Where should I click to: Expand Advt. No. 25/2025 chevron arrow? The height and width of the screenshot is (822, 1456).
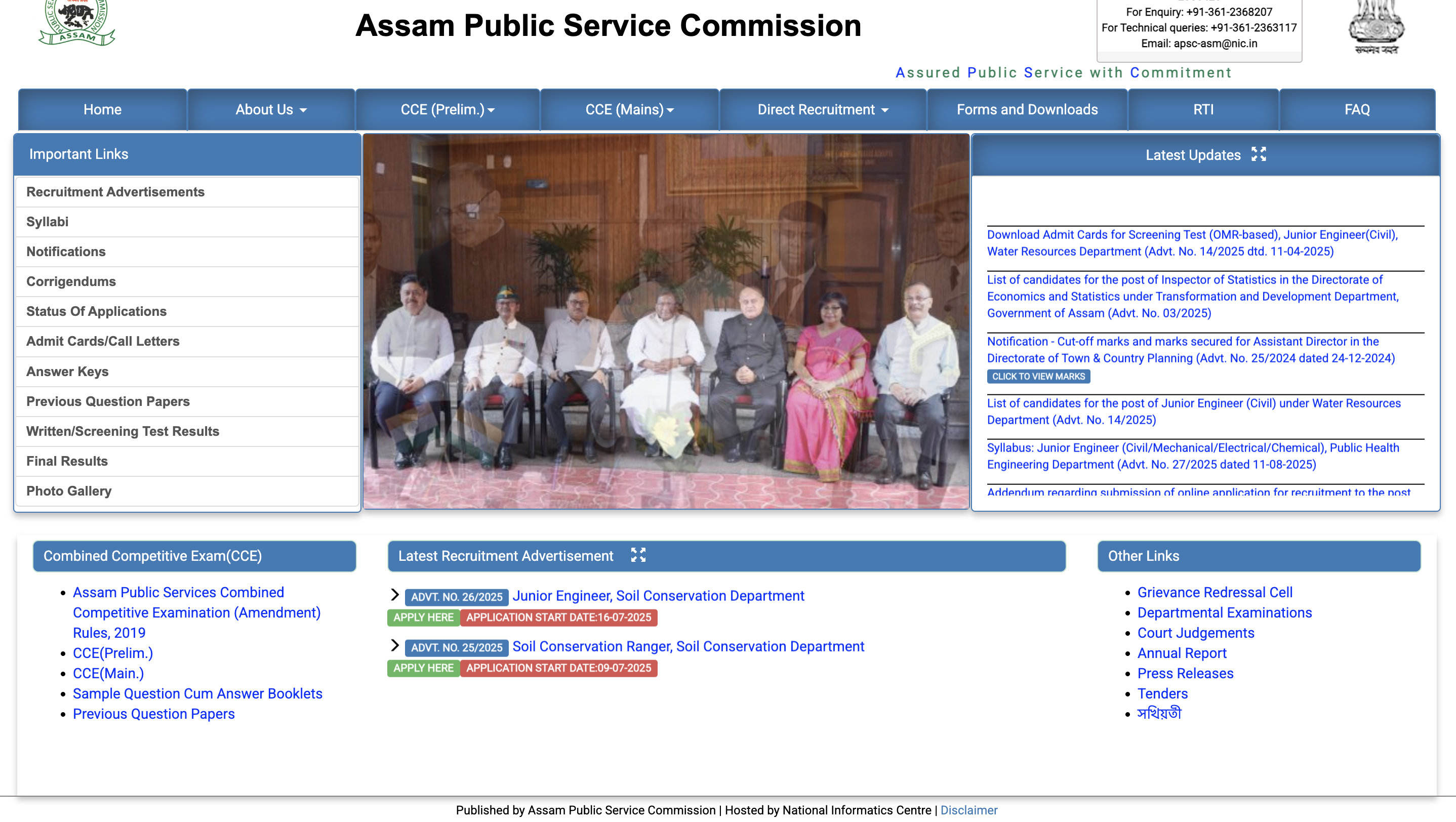pyautogui.click(x=394, y=645)
